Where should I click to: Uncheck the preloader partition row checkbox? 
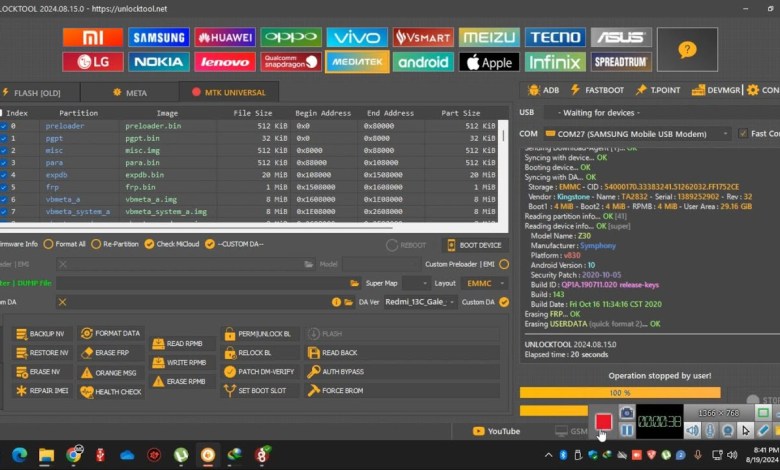coord(3,127)
